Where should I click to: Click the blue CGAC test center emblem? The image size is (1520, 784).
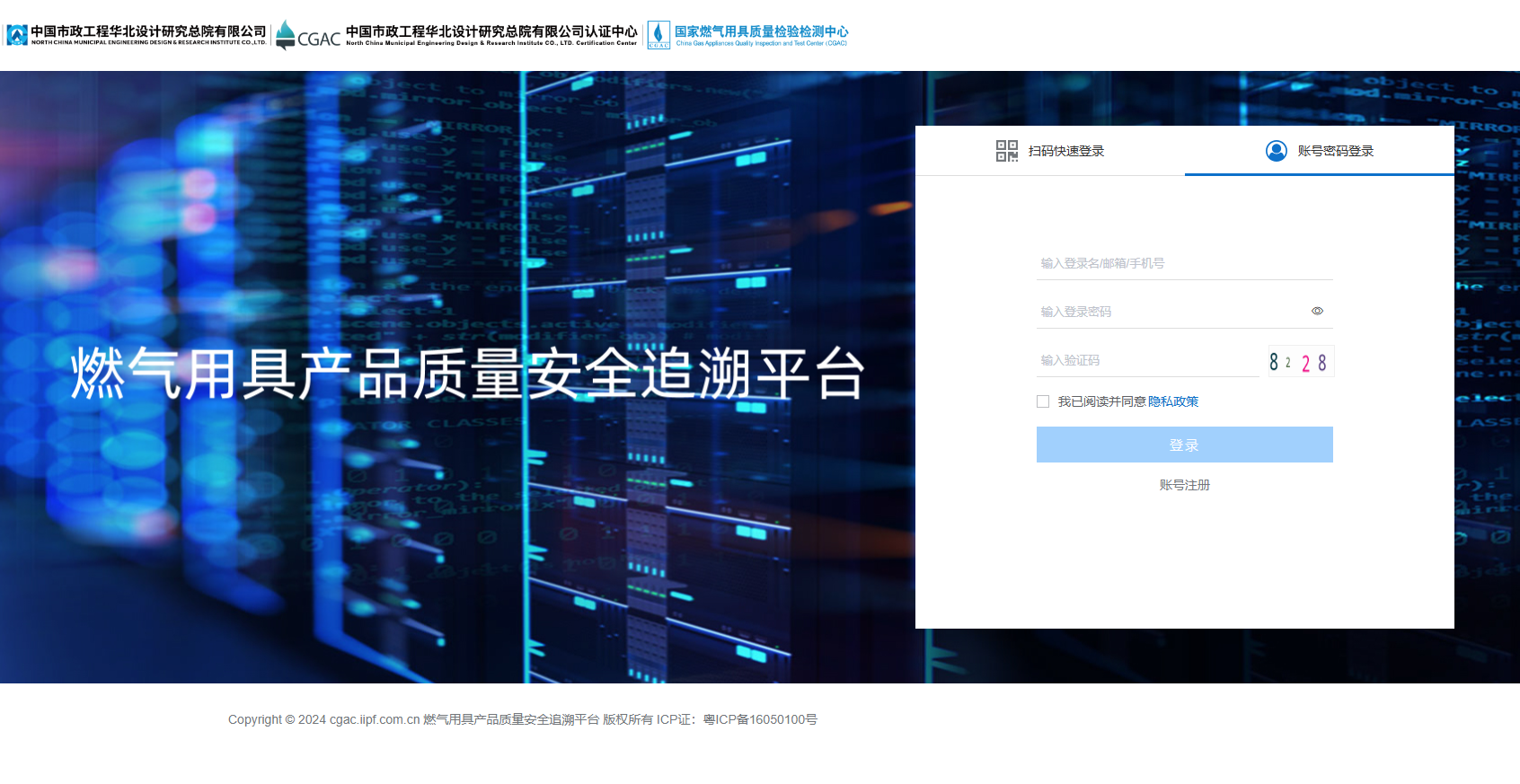(x=658, y=35)
